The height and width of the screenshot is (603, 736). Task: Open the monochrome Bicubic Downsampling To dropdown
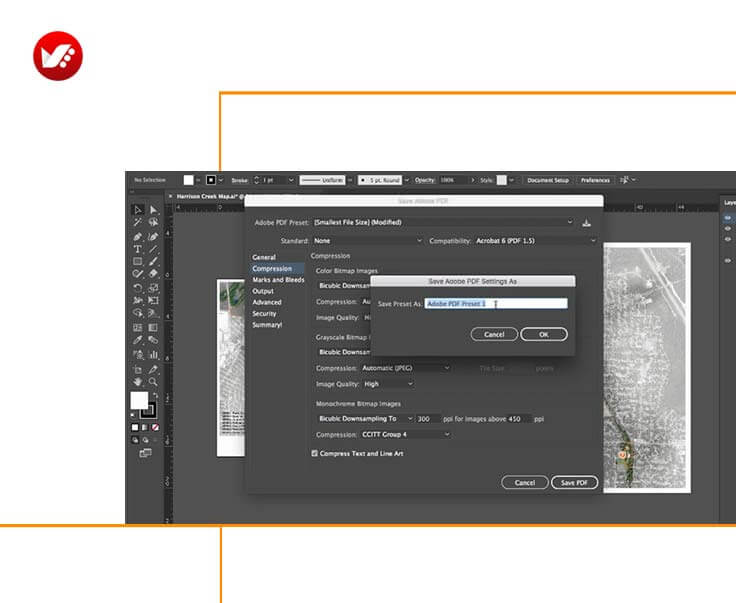click(x=364, y=419)
